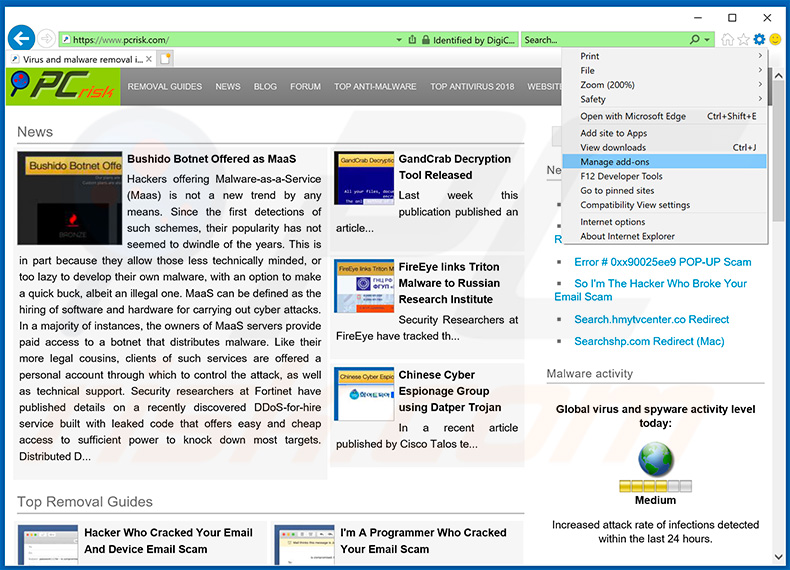Click the Search... input box
This screenshot has width=790, height=570.
605,39
